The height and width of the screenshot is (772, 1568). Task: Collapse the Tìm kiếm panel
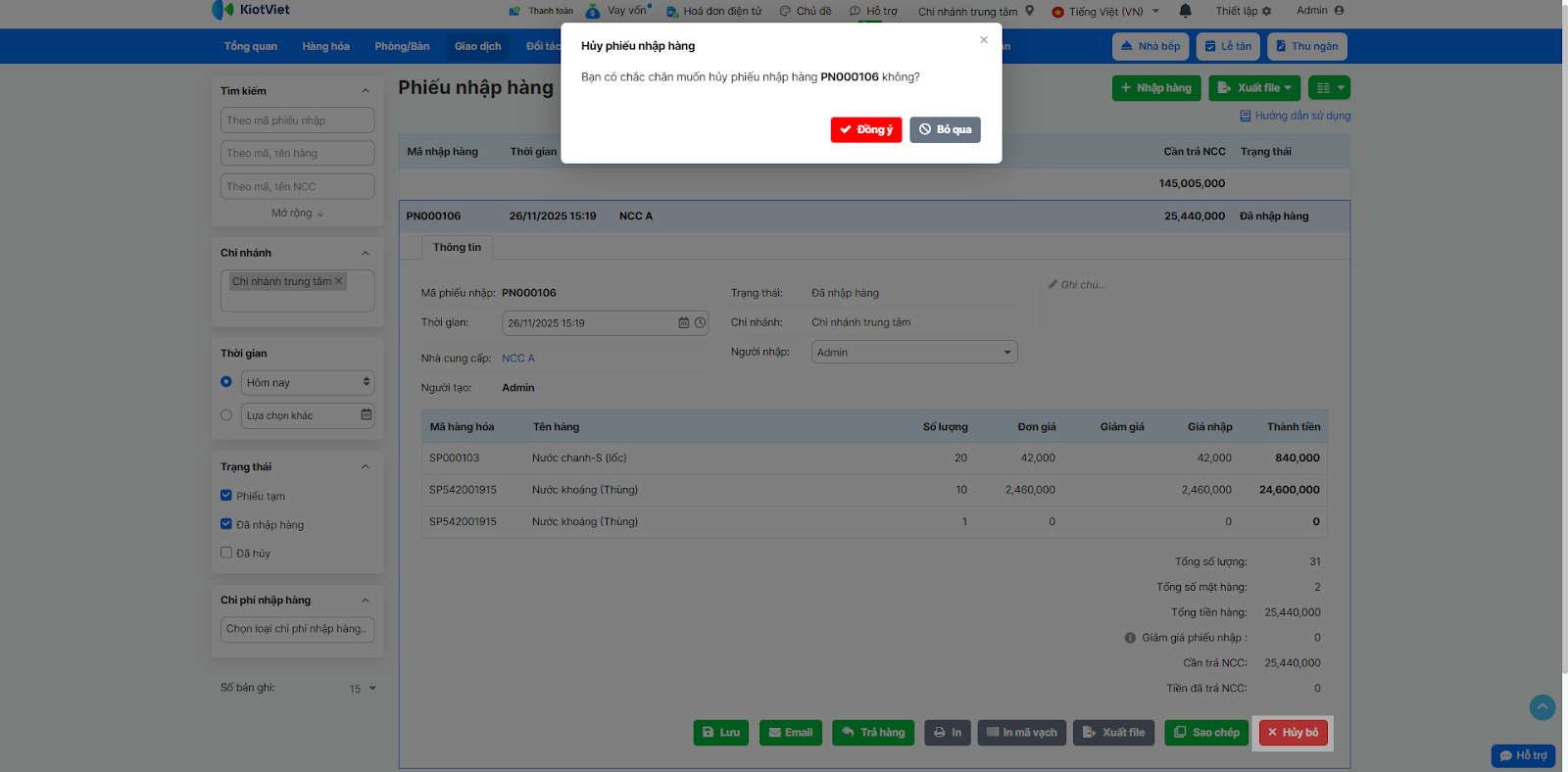point(366,91)
